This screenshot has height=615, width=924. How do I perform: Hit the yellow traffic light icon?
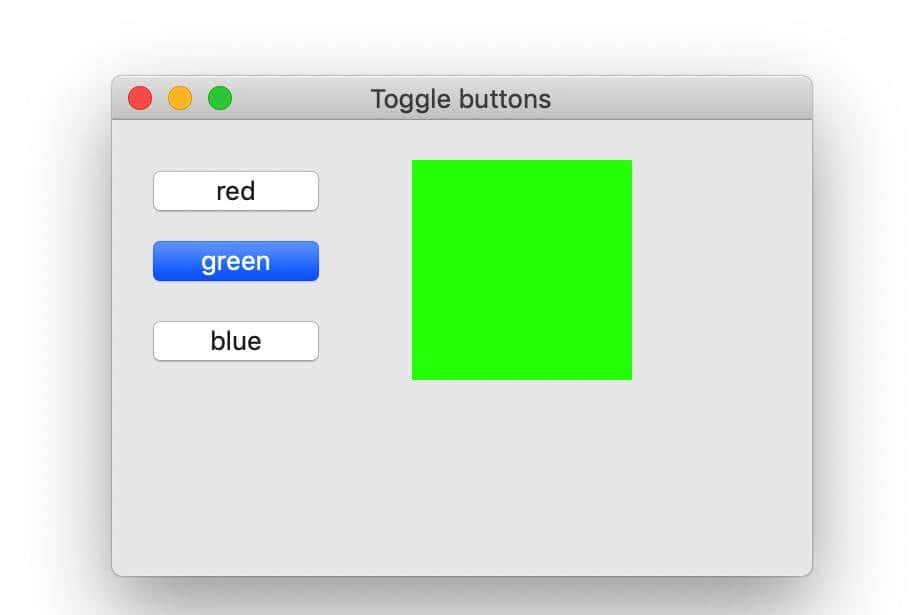coord(180,99)
